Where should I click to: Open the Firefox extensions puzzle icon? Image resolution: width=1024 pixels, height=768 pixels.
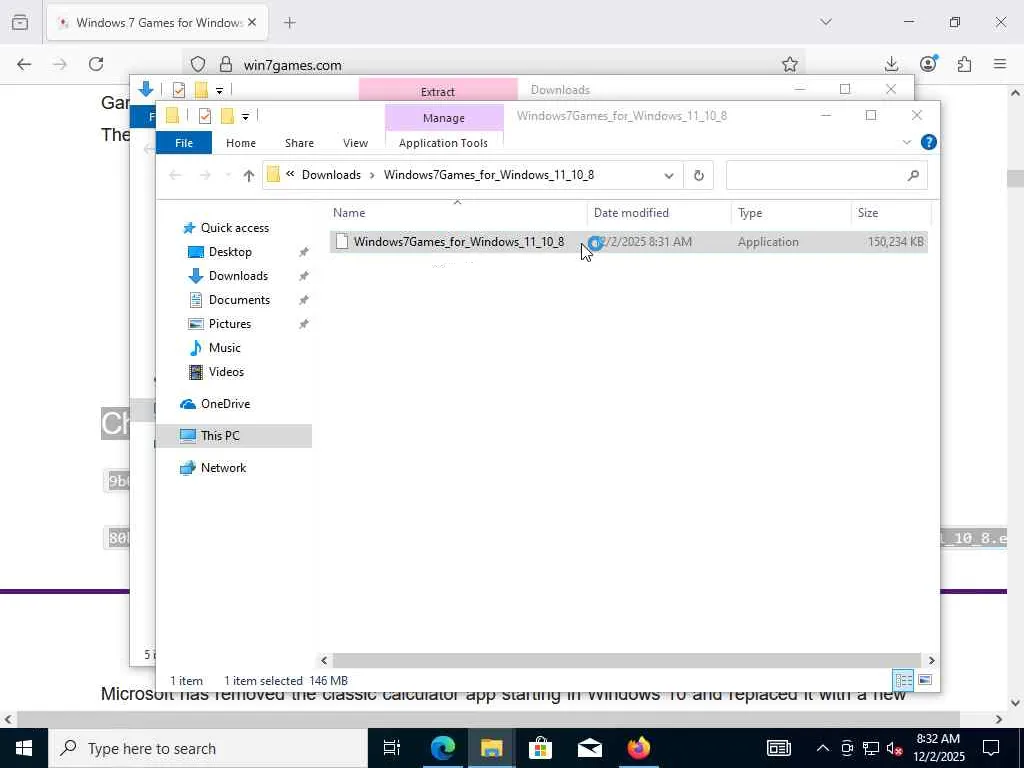(964, 64)
